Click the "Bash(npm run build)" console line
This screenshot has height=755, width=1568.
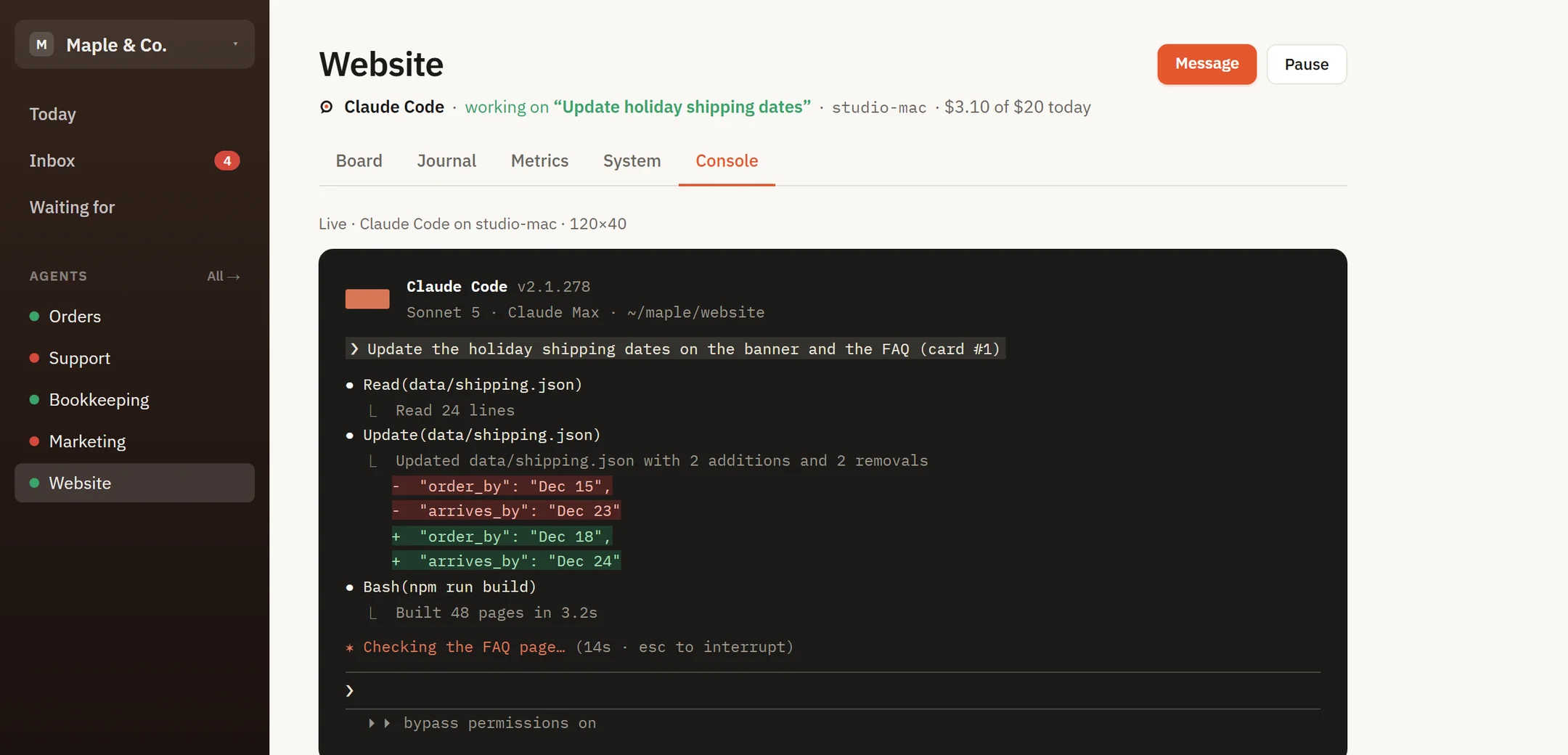click(x=449, y=587)
